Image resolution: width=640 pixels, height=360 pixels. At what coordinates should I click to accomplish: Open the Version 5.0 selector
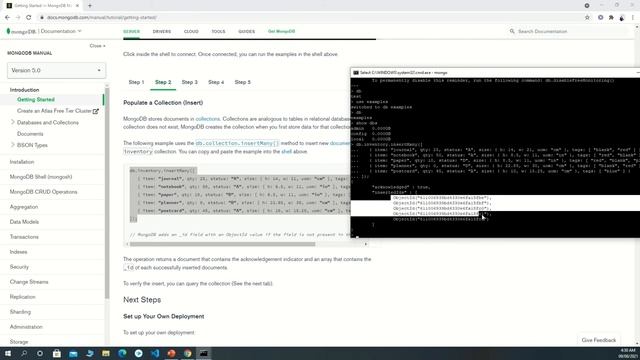(x=56, y=70)
